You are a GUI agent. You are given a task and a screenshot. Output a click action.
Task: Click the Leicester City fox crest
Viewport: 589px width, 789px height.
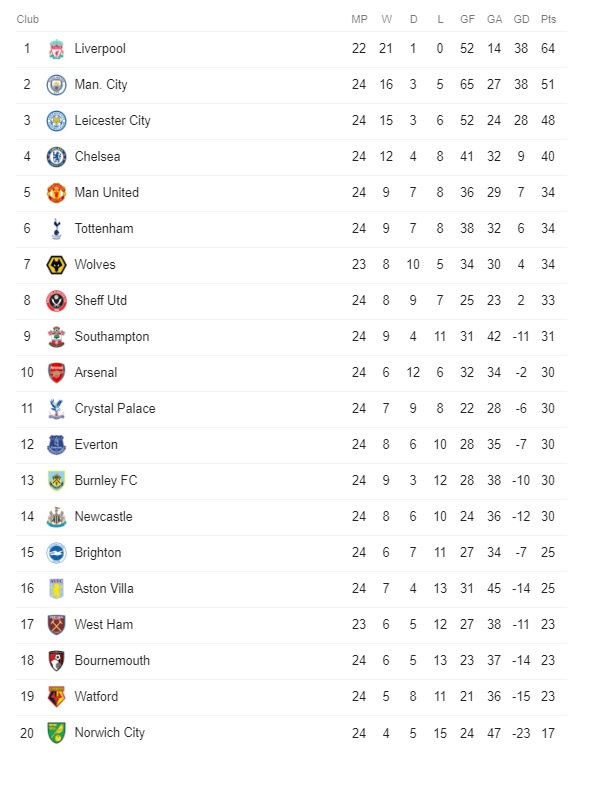pos(56,121)
